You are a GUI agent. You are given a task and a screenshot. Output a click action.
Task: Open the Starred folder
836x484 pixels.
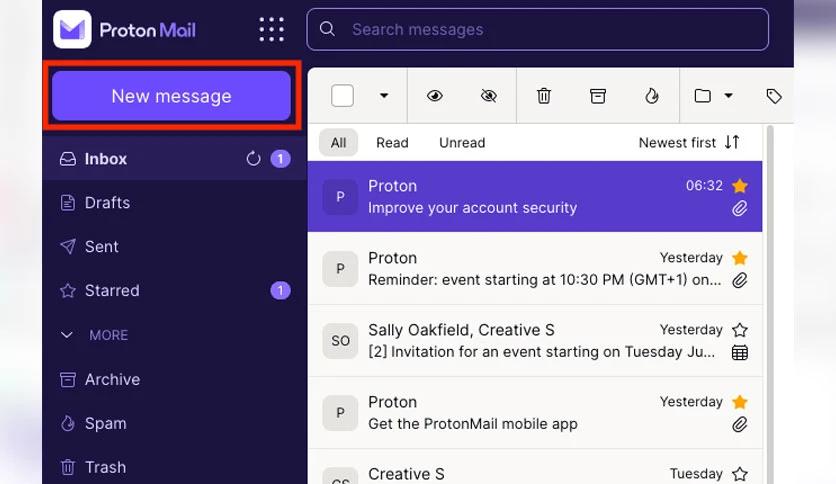pyautogui.click(x=174, y=291)
